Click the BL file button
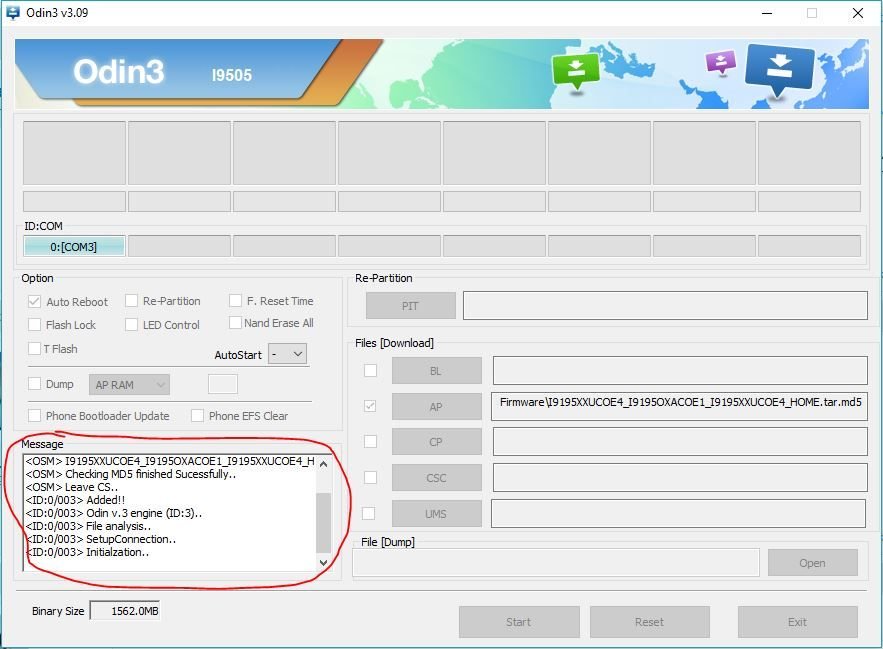This screenshot has width=883, height=649. click(436, 371)
